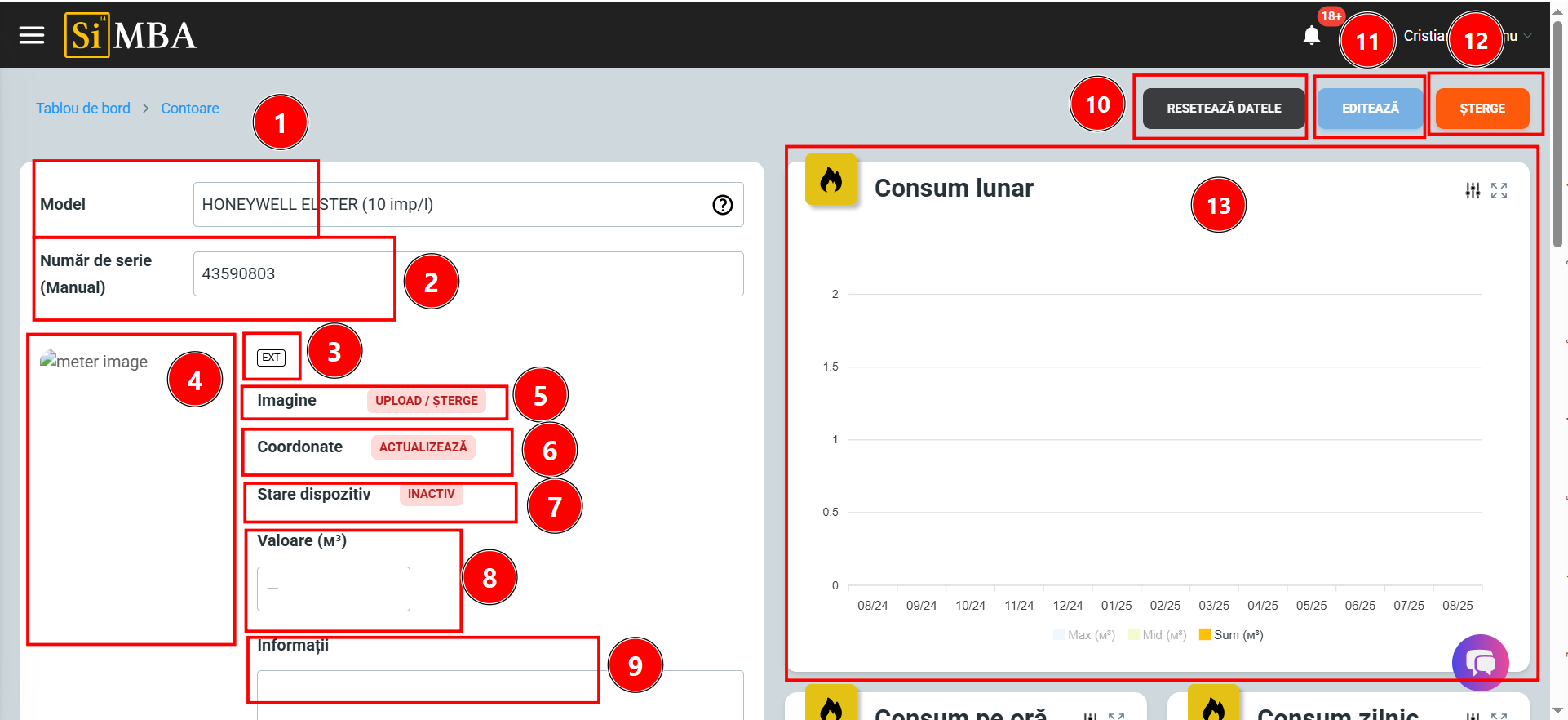Image resolution: width=1568 pixels, height=720 pixels.
Task: Click the help question mark in Model field
Action: tap(722, 205)
